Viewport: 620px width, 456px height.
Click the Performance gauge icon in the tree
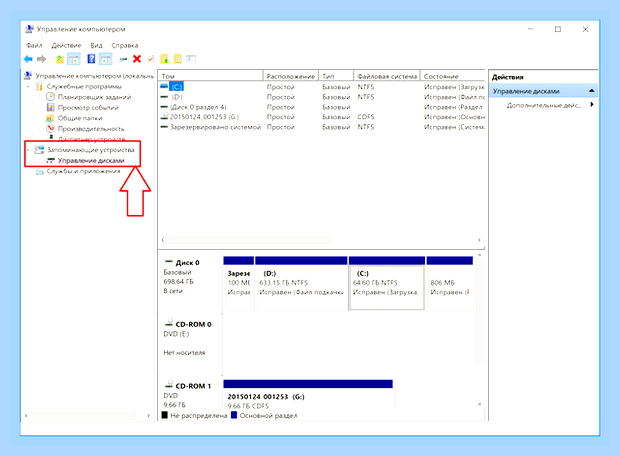(50, 128)
